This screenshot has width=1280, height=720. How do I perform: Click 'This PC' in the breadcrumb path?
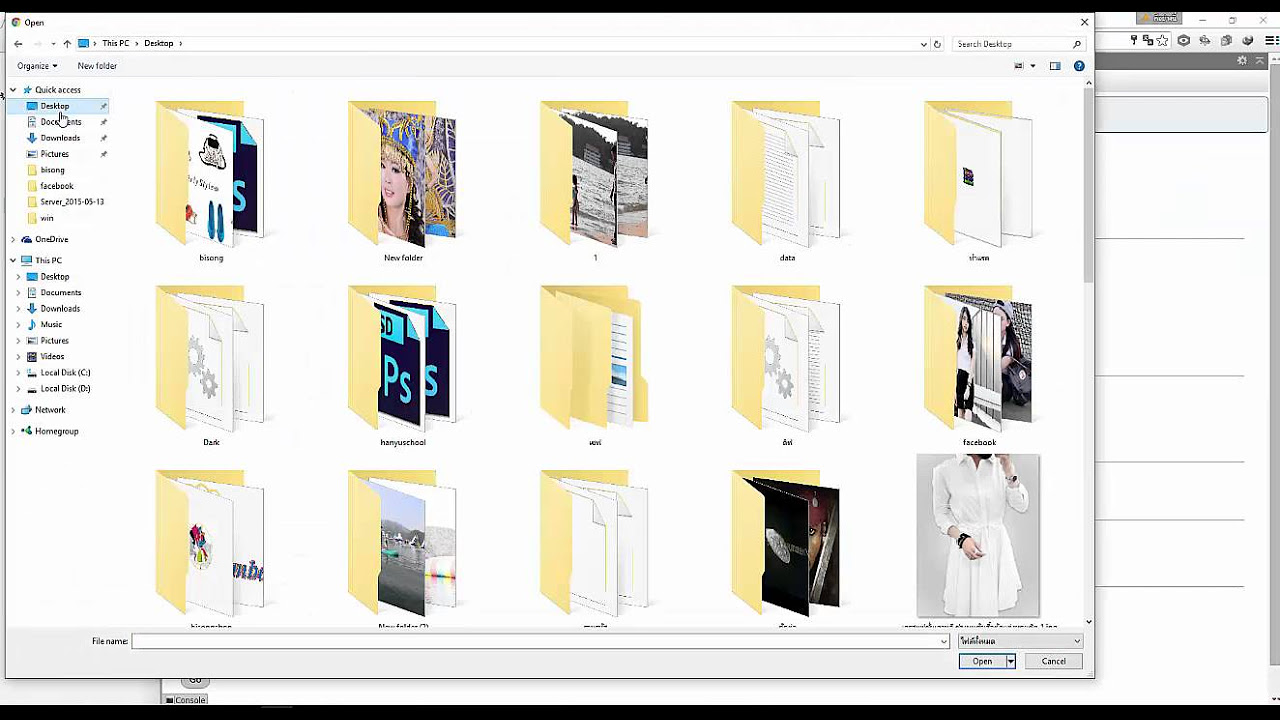click(x=115, y=44)
